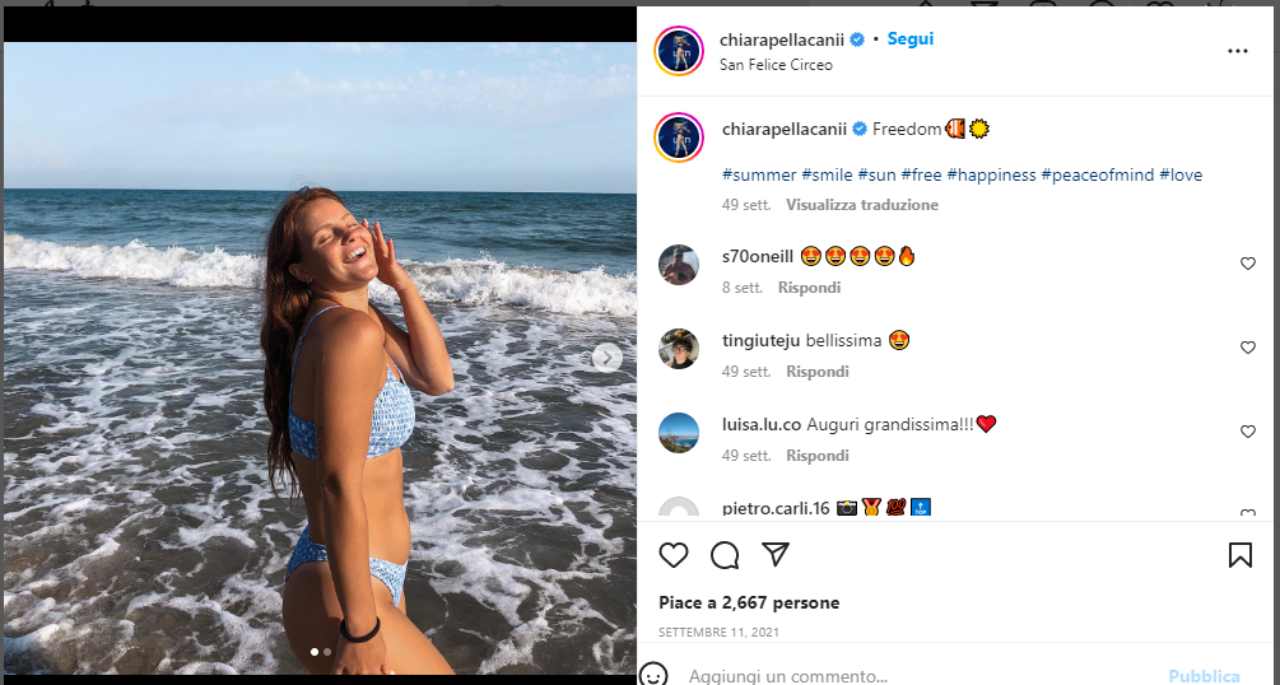Like s70oneill's comment
Image resolution: width=1280 pixels, height=685 pixels.
click(1248, 264)
